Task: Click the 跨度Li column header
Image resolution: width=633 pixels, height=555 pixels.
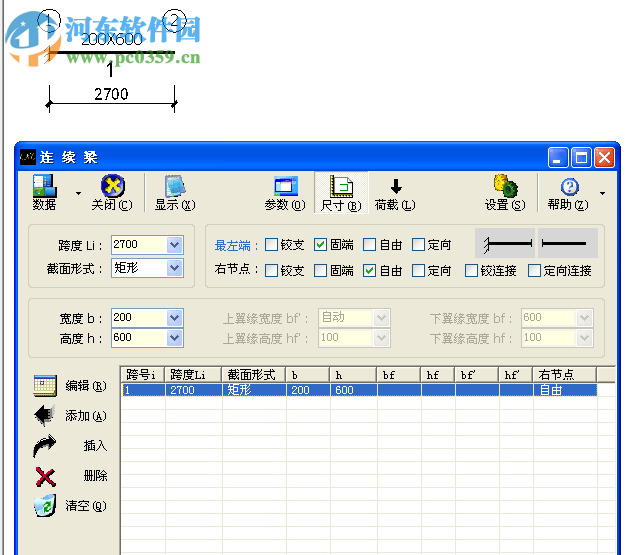Action: pyautogui.click(x=193, y=375)
